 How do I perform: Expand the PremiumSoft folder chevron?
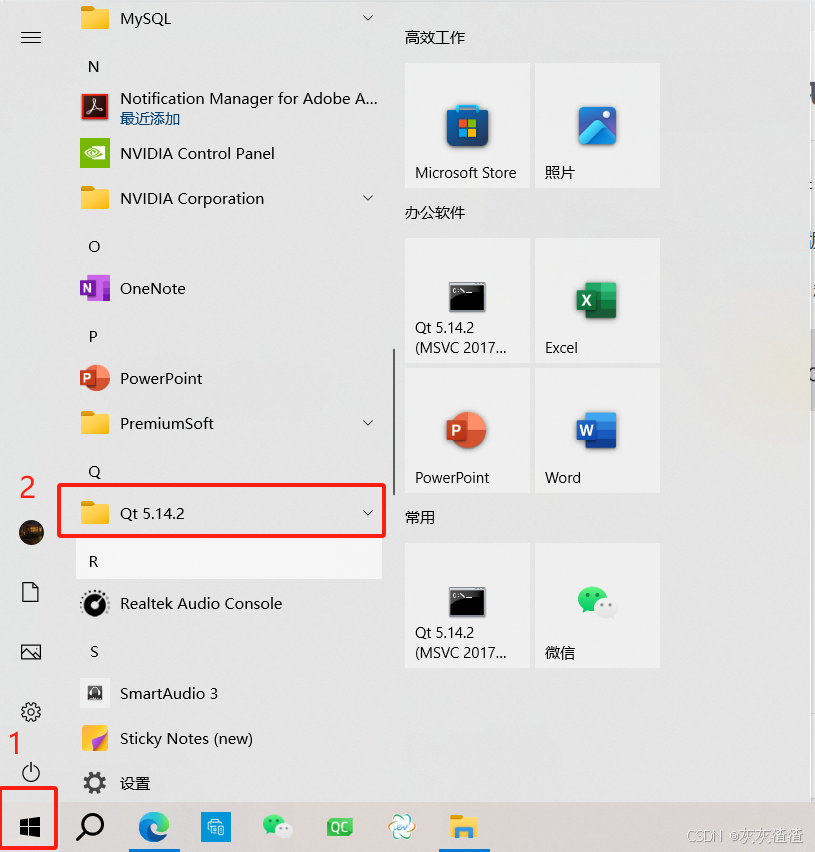tap(368, 423)
